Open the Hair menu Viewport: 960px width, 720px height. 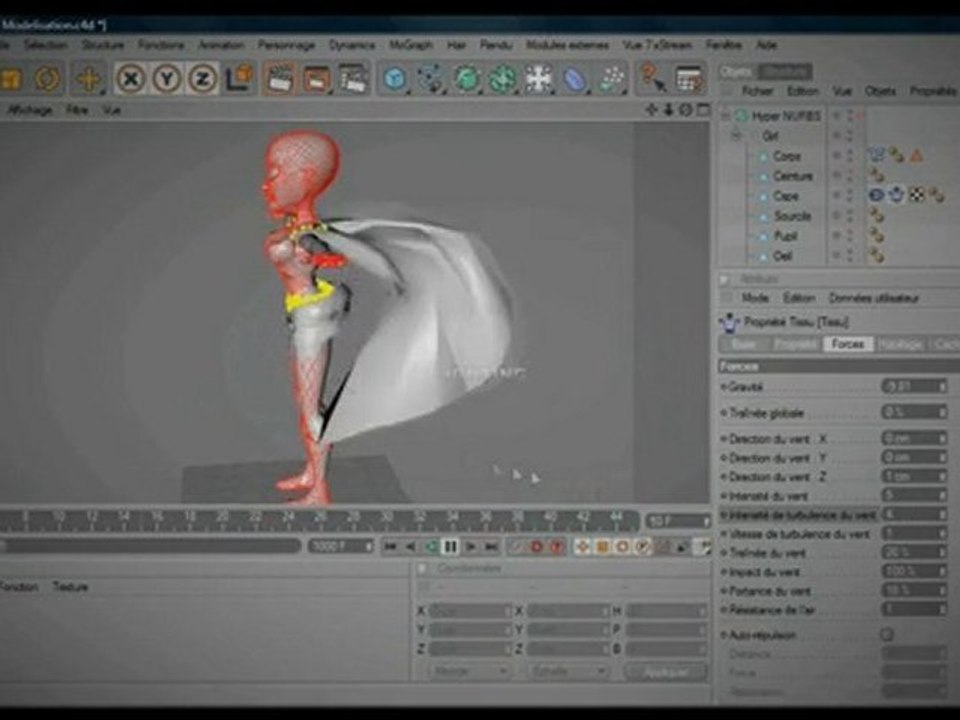click(x=457, y=45)
